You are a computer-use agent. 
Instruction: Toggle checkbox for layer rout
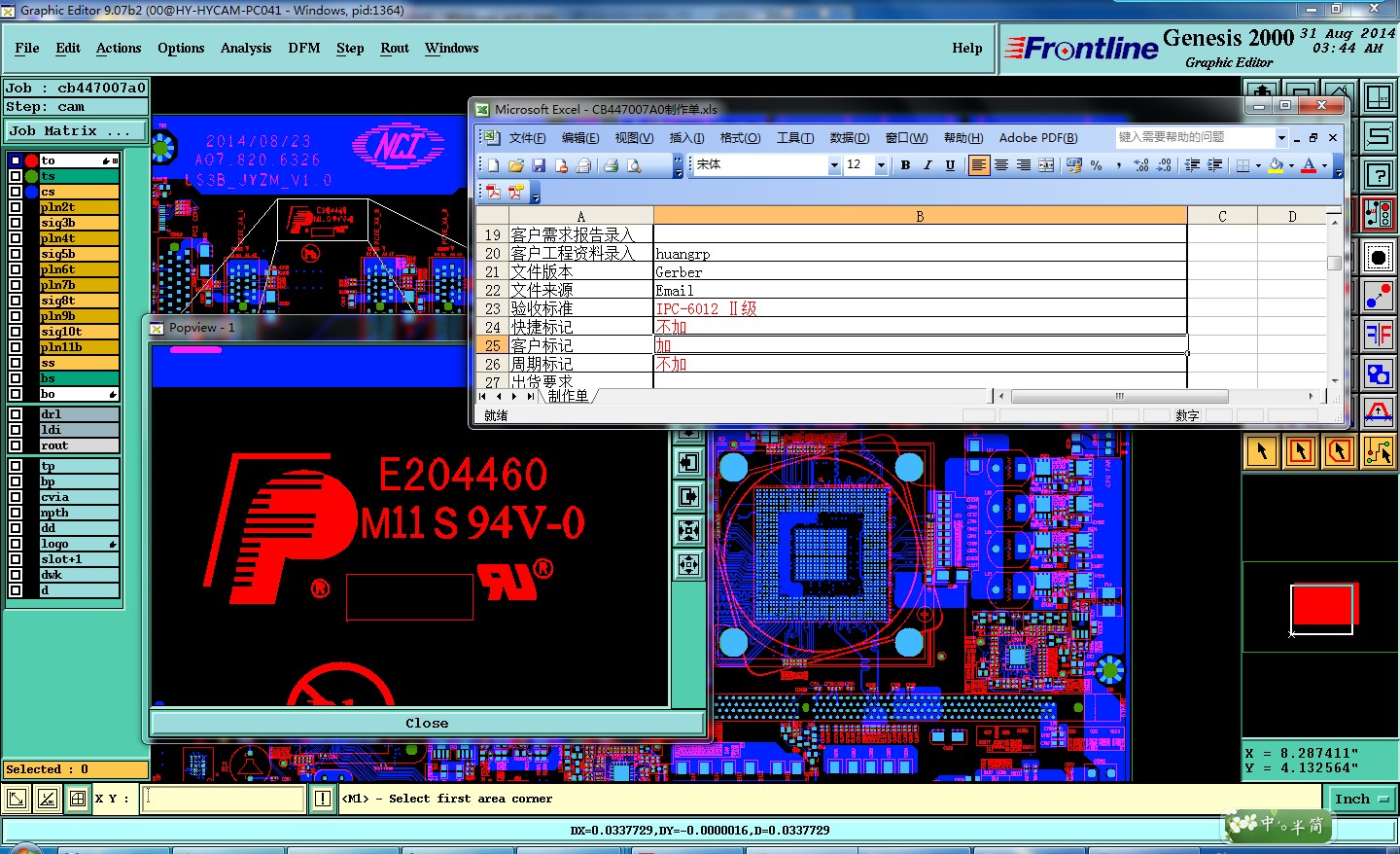click(x=15, y=445)
